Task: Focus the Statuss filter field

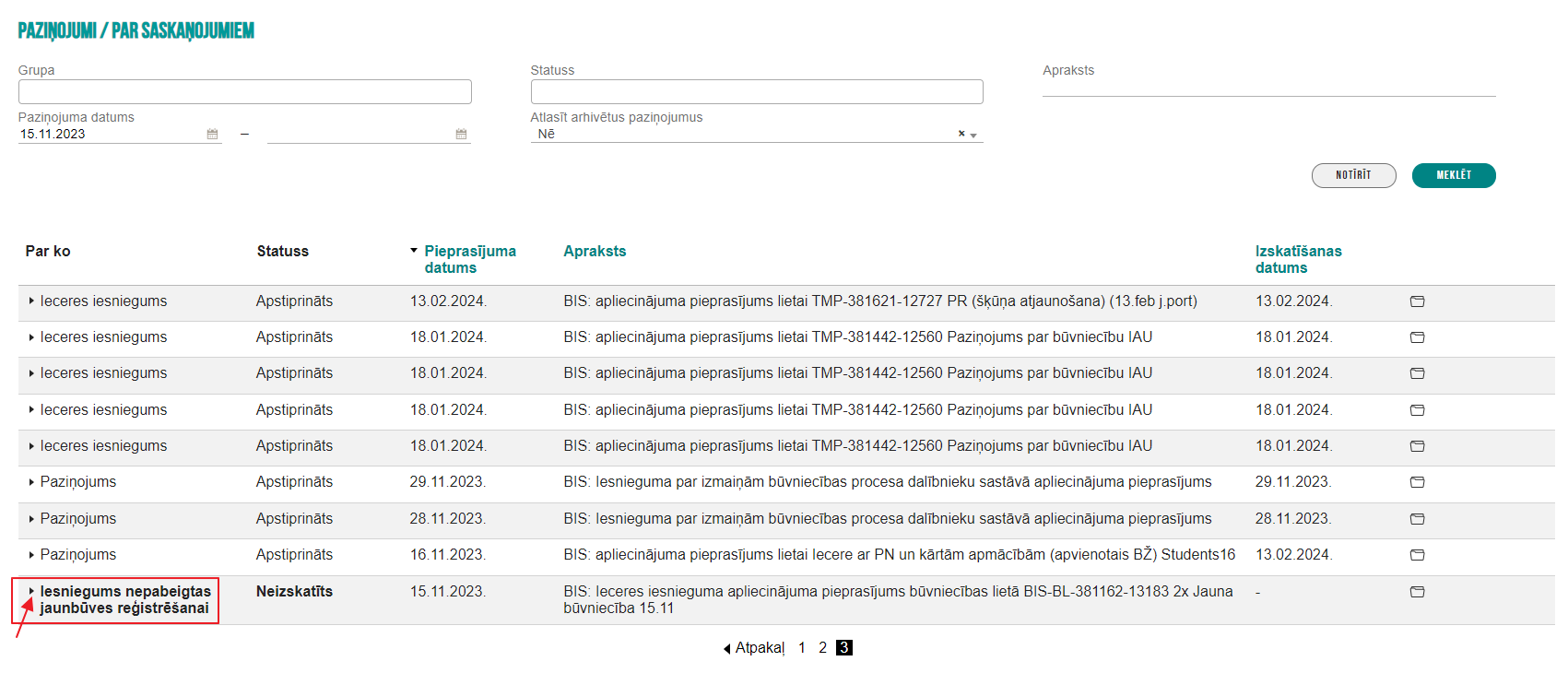Action: [757, 91]
